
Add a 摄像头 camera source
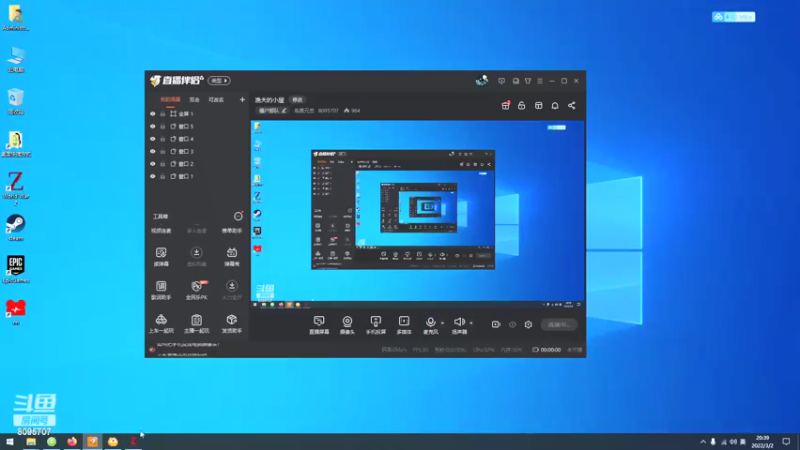click(347, 324)
